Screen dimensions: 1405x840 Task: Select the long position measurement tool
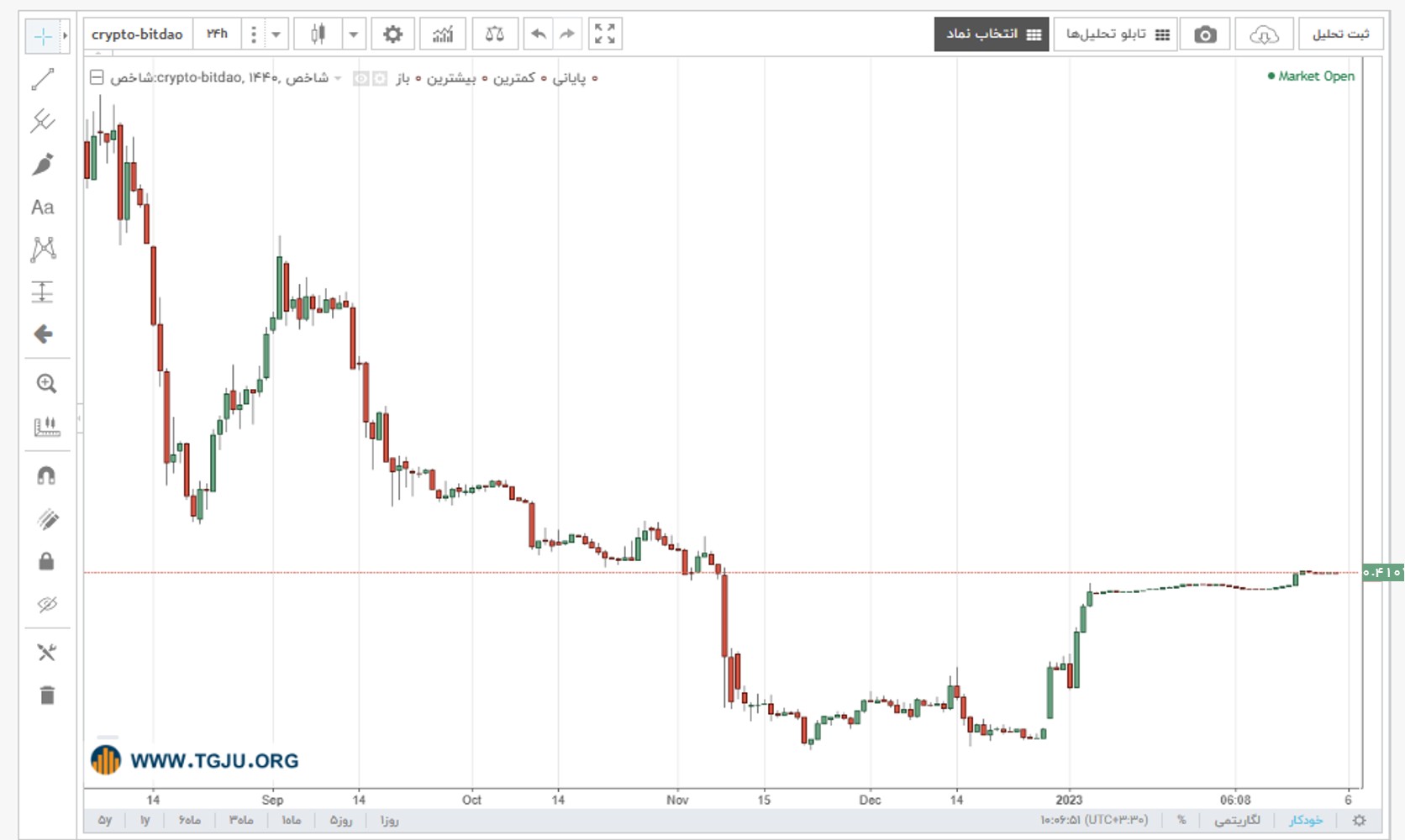click(43, 291)
